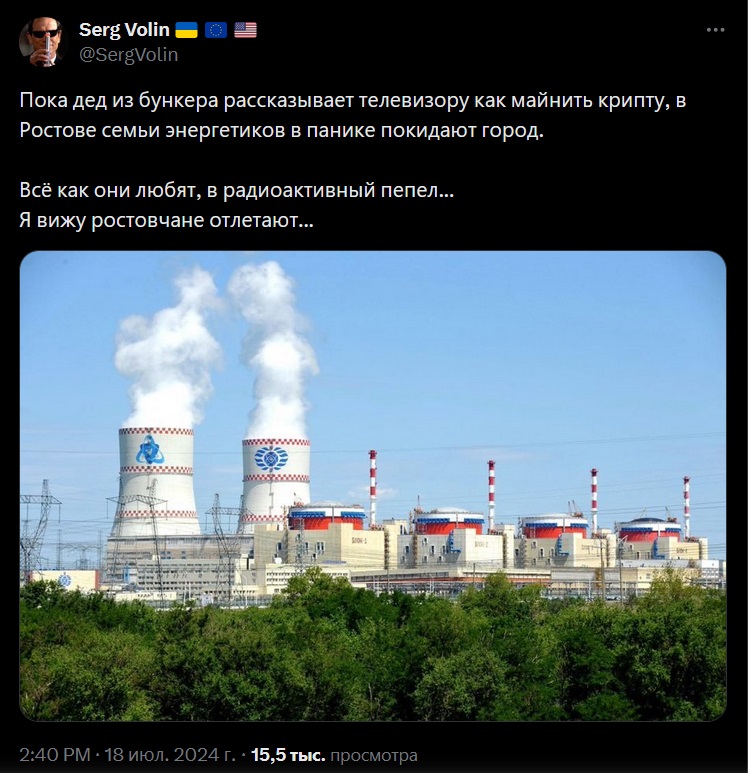The height and width of the screenshot is (773, 748).
Task: Click Serg Volin's profile avatar
Action: [x=42, y=42]
